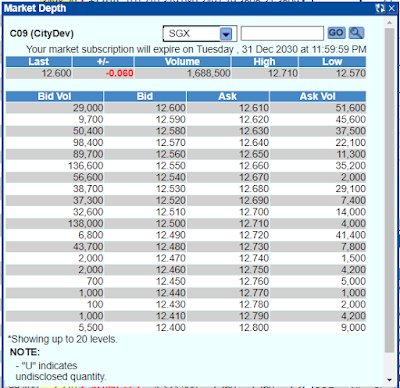Select bid volume 32,600
Image resolution: width=400 pixels, height=388 pixels.
click(x=88, y=212)
